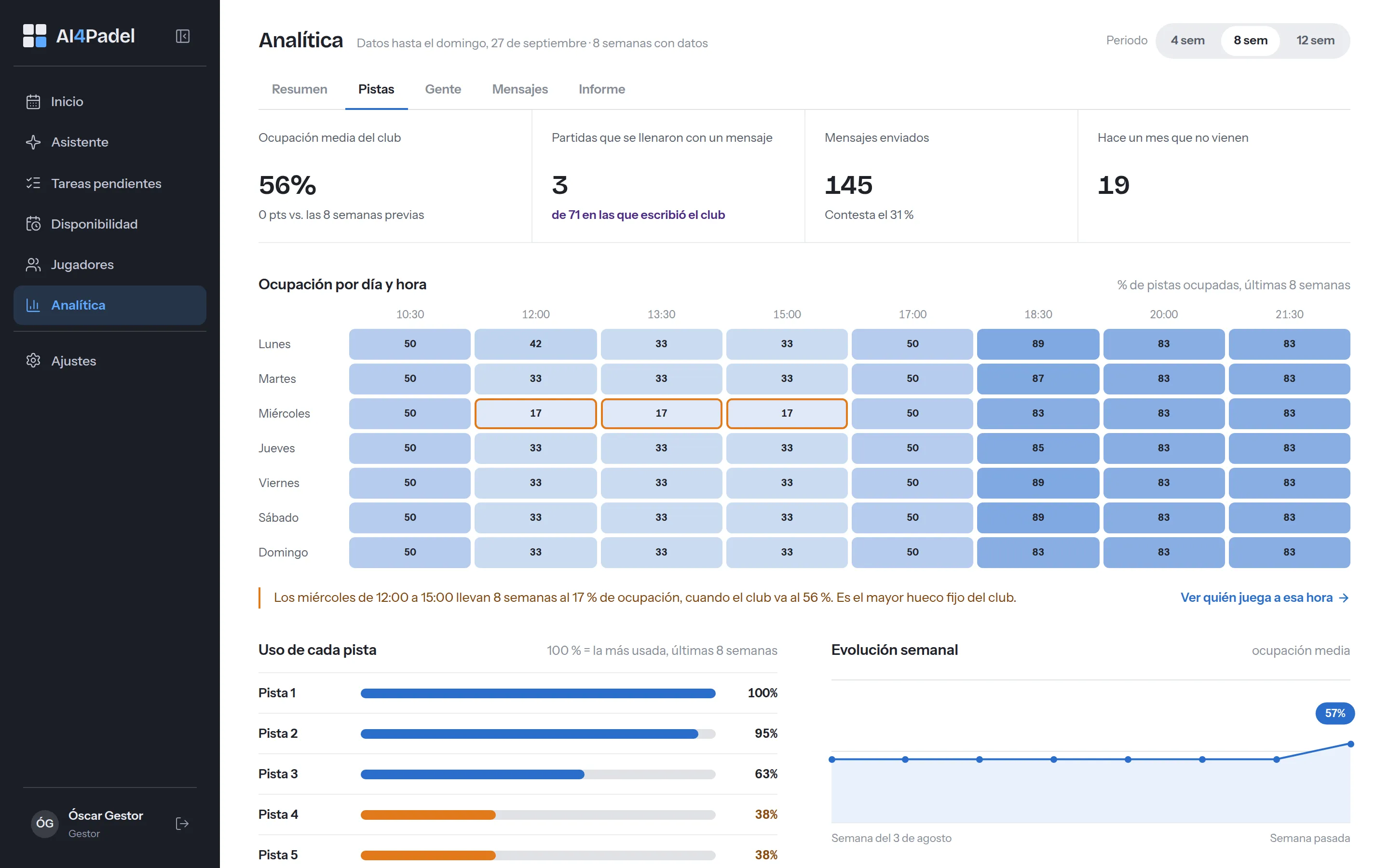Screen dimensions: 1389x868
Task: Click the Jugadores people icon
Action: (33, 265)
